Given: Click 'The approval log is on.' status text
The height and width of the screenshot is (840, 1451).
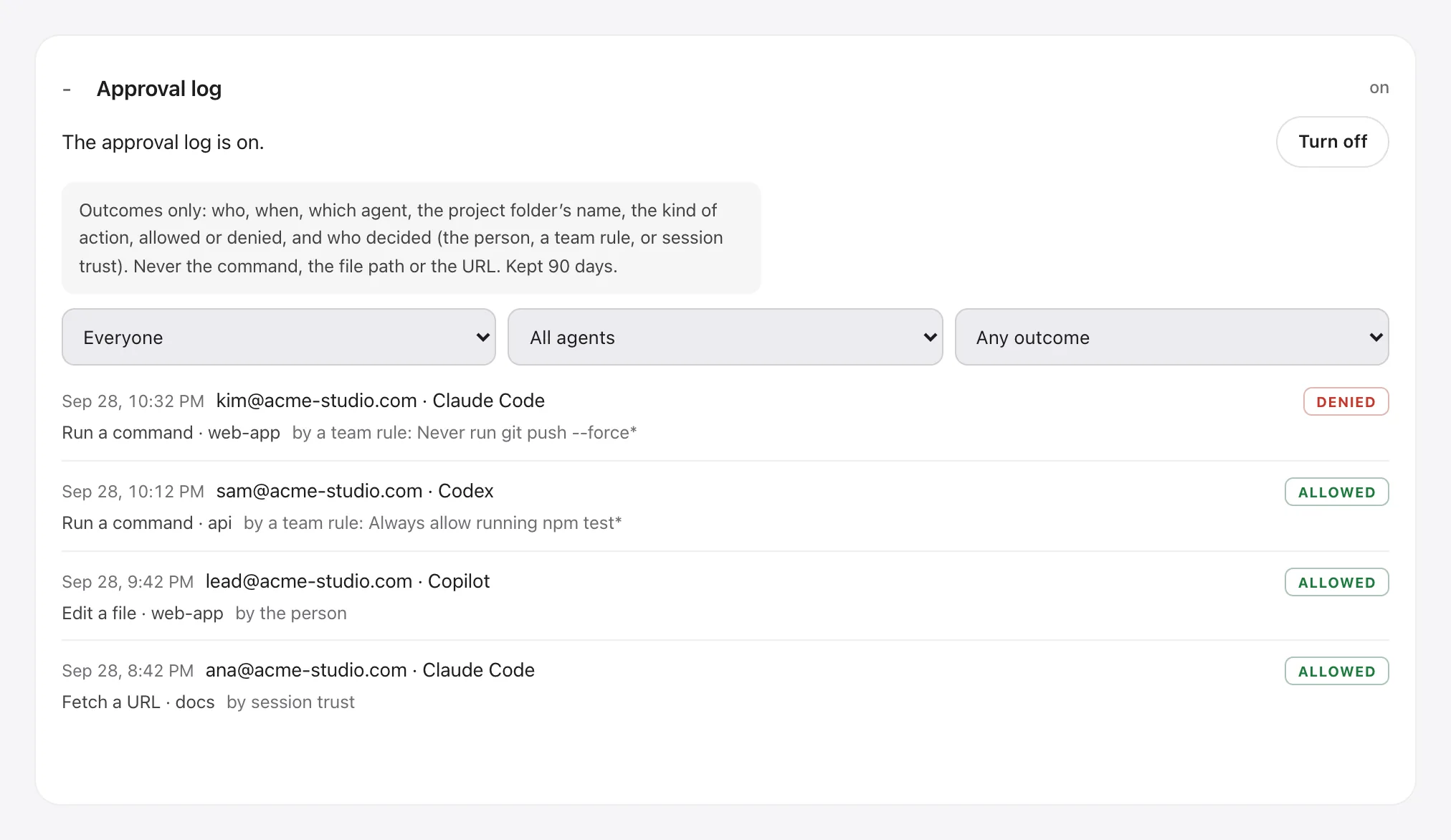Looking at the screenshot, I should point(163,143).
